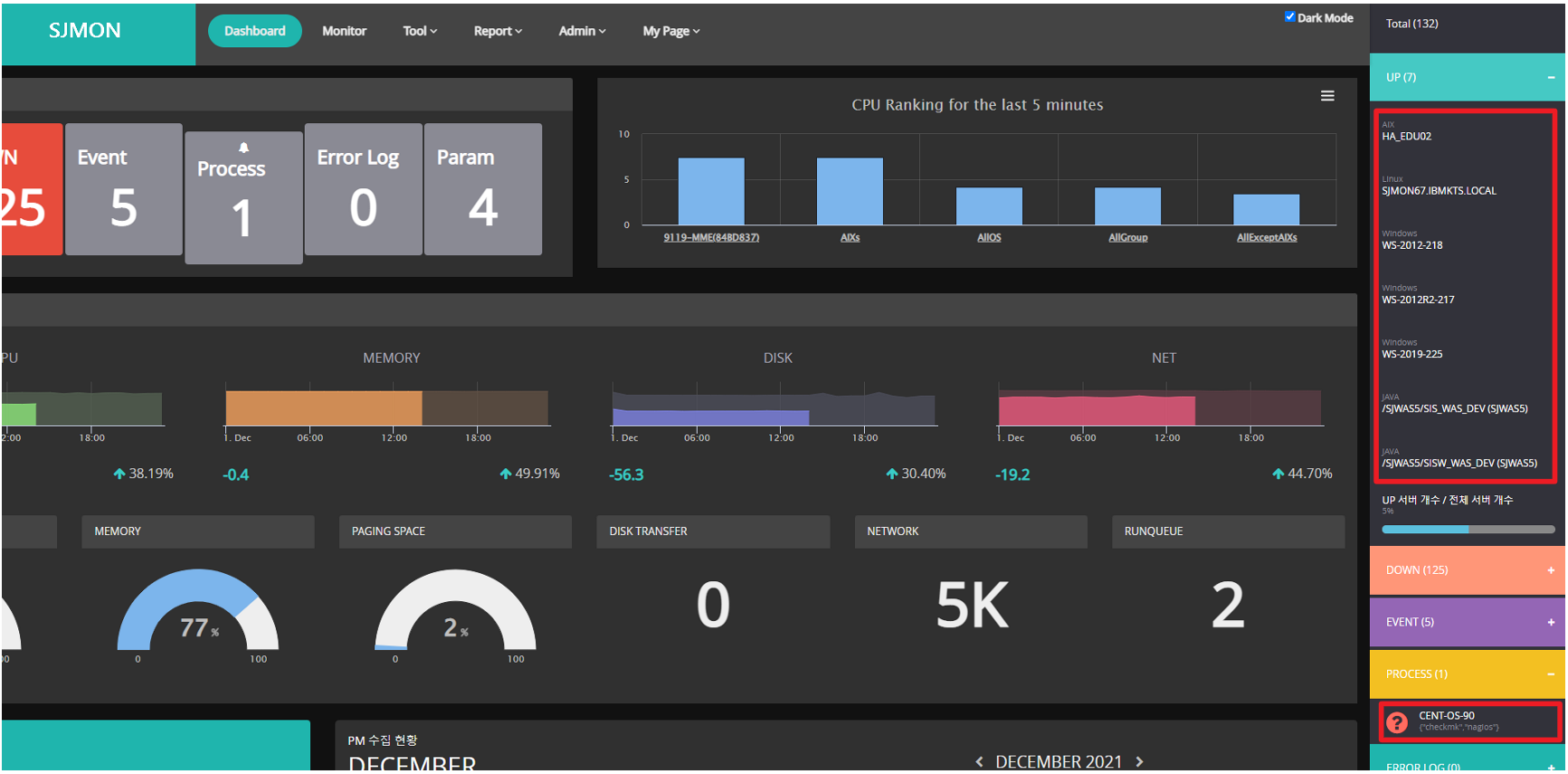This screenshot has width=1568, height=774.
Task: Click the bell icon on Process tile
Action: click(x=243, y=148)
